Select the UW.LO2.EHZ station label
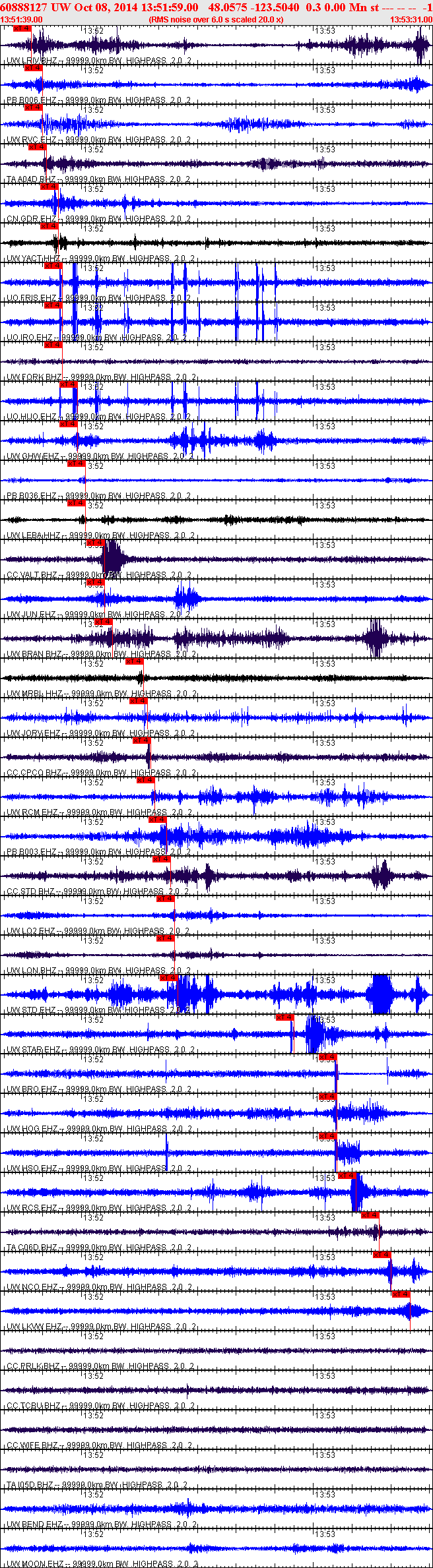Image resolution: width=433 pixels, height=1568 pixels. click(x=31, y=931)
